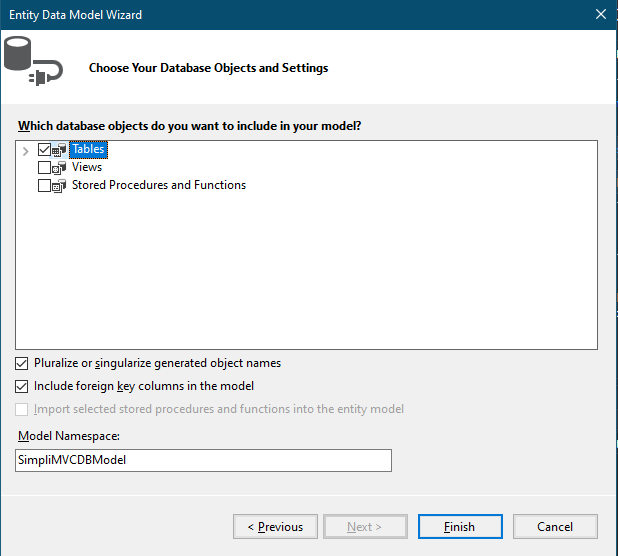Click the grayed Import selected stored procedures checkbox

[x=22, y=409]
